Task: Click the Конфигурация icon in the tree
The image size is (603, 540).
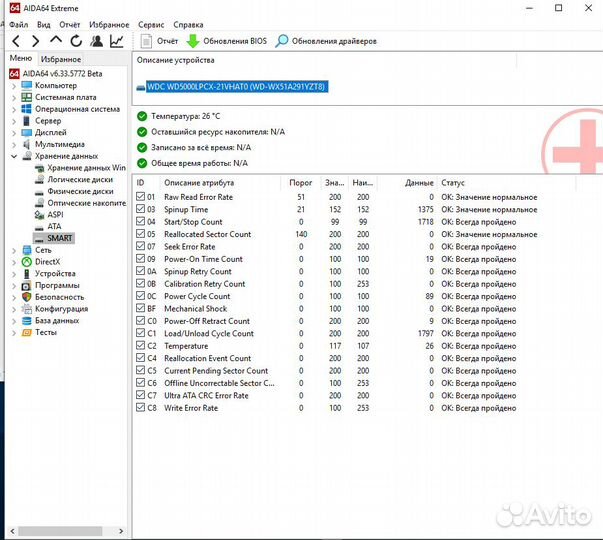Action: (x=27, y=309)
